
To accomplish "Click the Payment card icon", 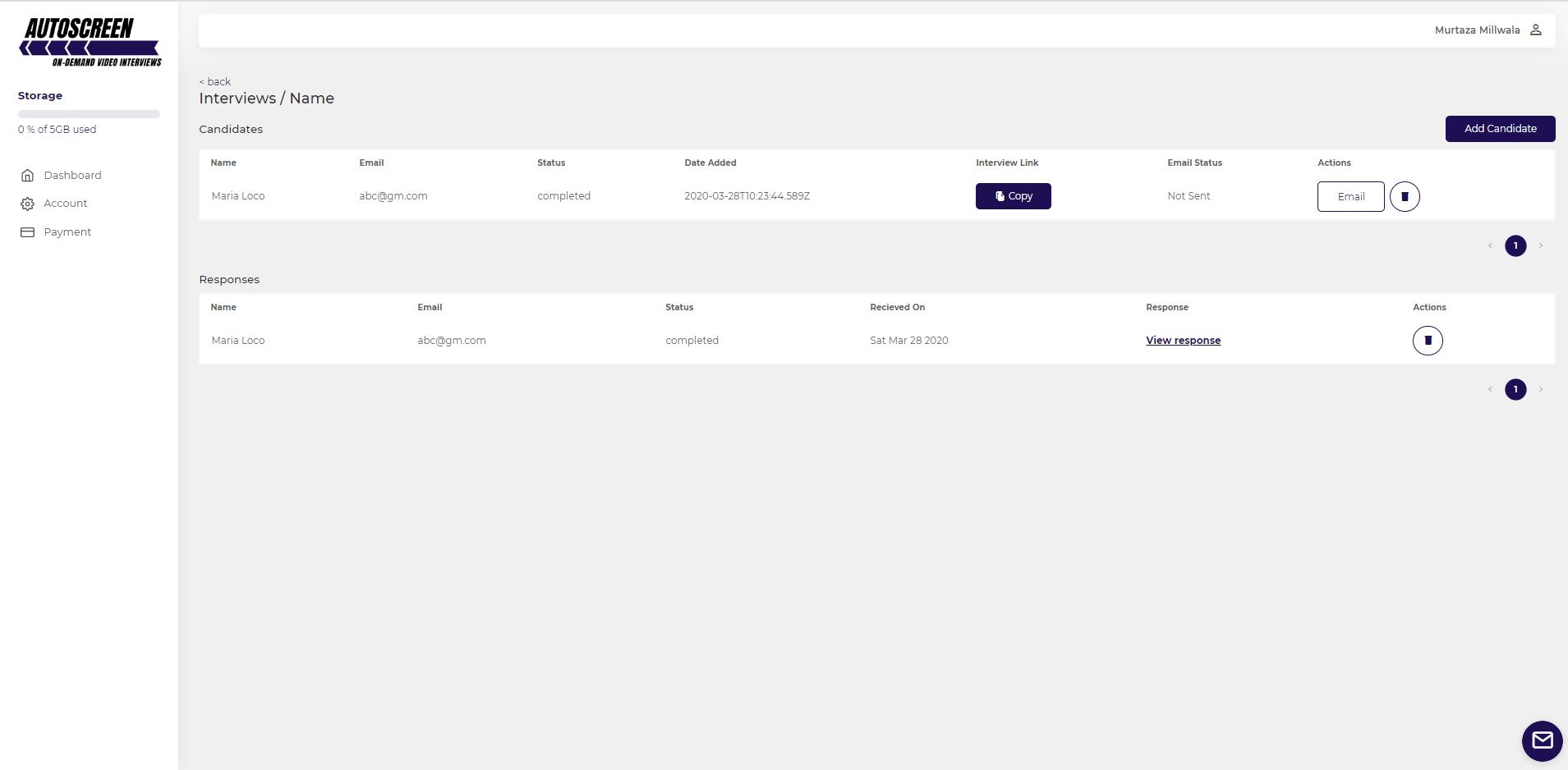I will click(27, 232).
